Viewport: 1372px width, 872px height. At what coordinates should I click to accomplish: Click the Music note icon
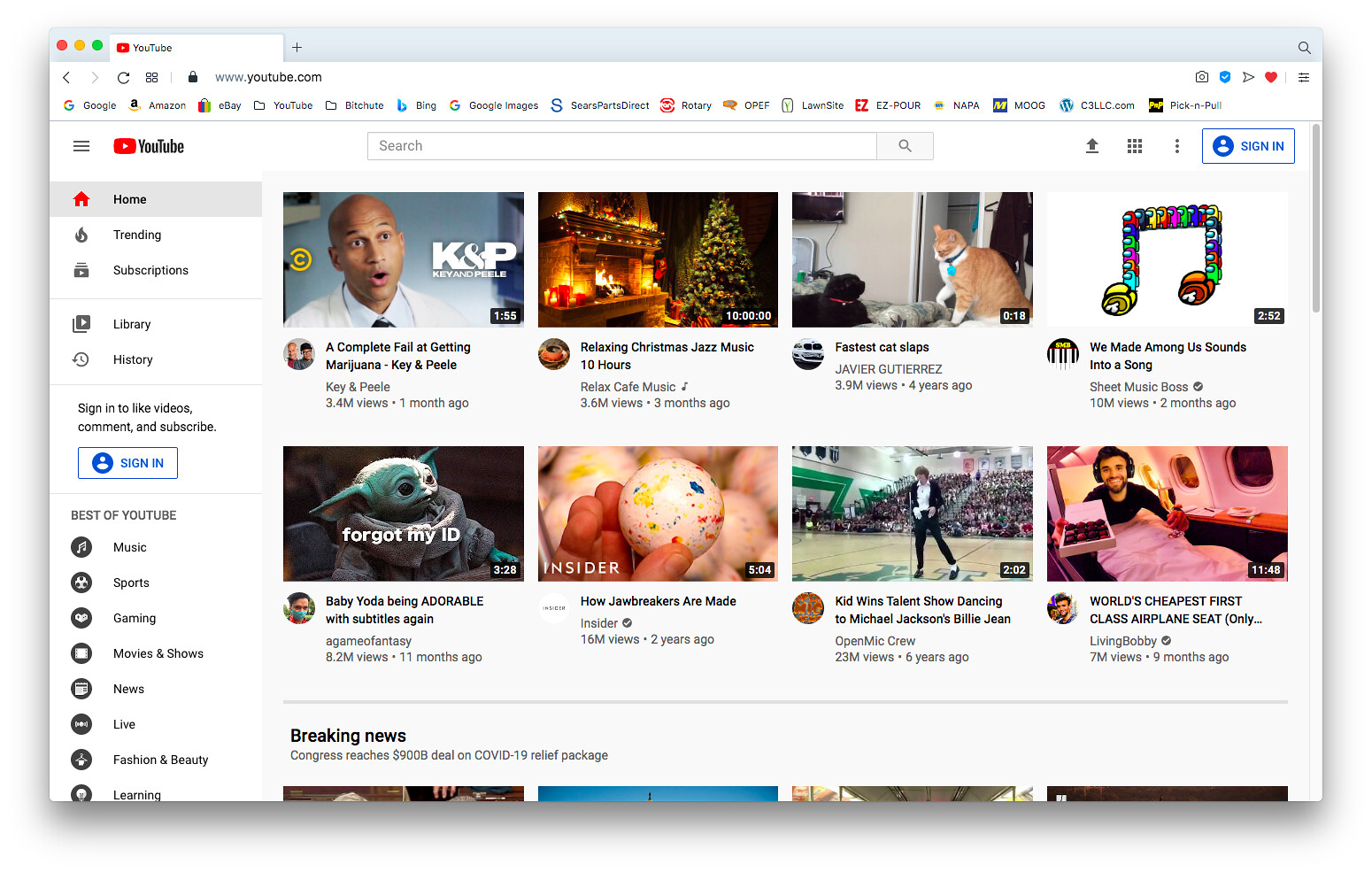(x=81, y=547)
